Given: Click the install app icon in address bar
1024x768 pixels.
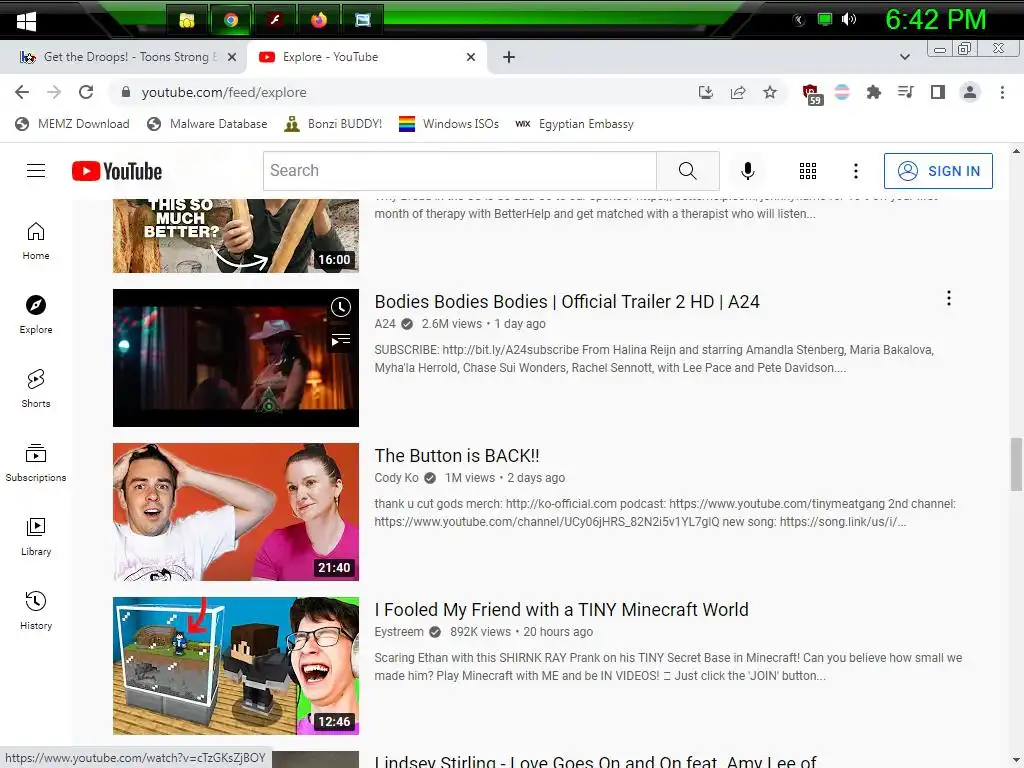Looking at the screenshot, I should click(x=705, y=92).
